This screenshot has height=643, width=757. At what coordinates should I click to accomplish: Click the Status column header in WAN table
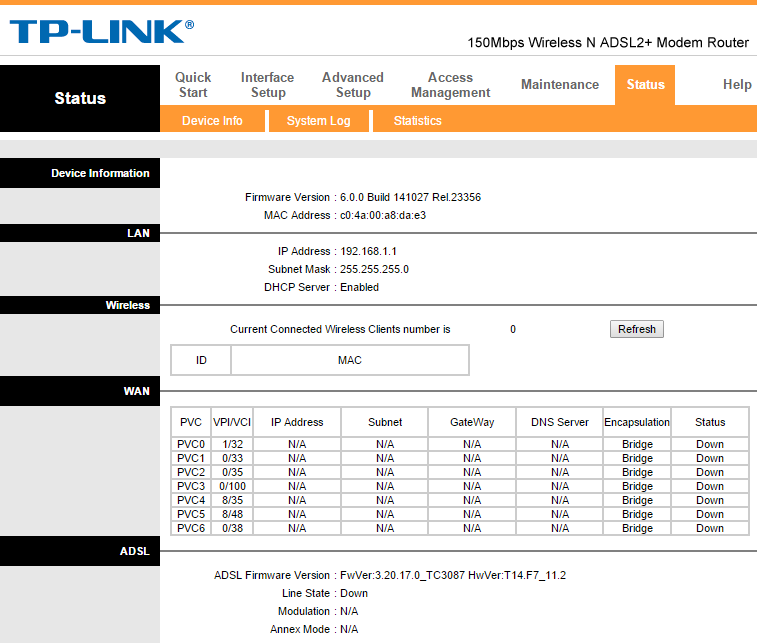pos(710,422)
